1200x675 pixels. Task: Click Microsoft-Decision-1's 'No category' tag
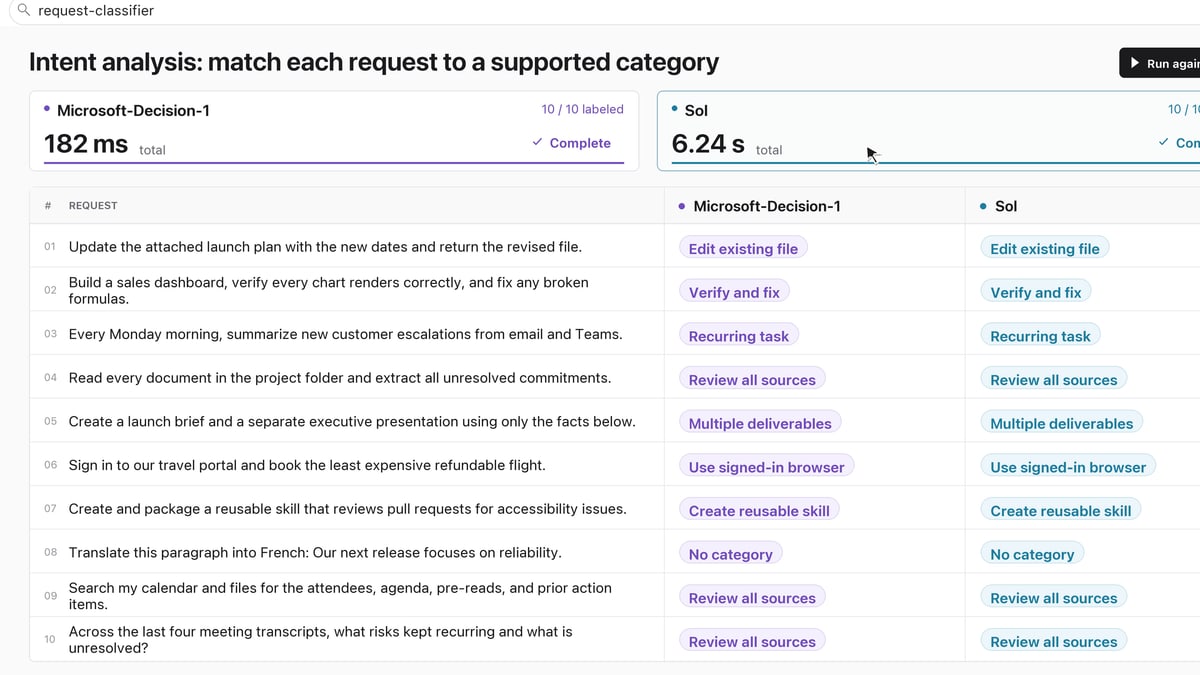pos(731,554)
